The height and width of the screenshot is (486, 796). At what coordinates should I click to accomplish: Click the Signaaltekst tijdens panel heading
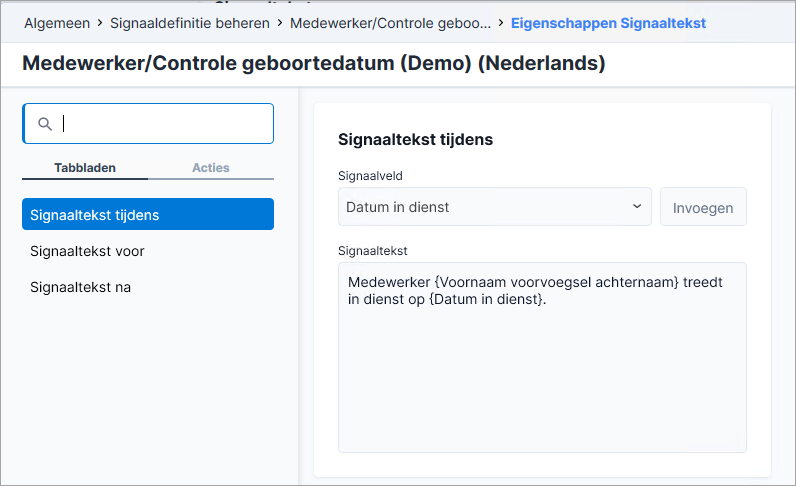(x=415, y=140)
